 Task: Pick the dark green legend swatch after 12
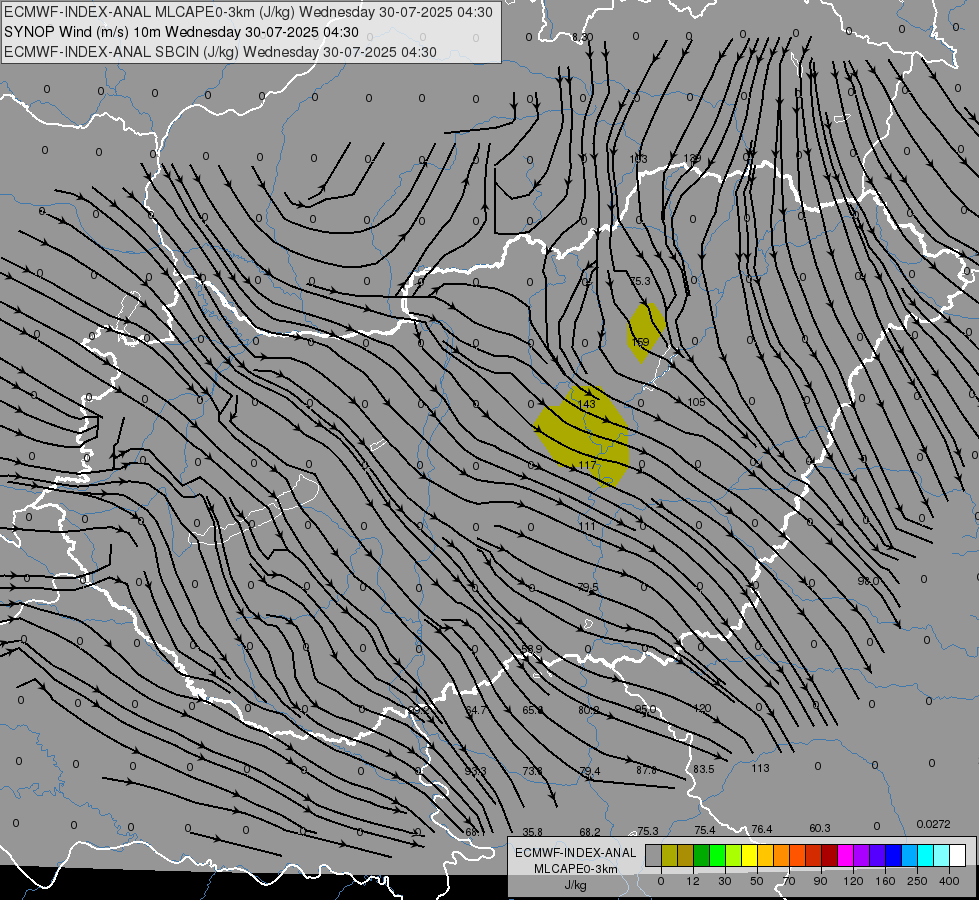tap(701, 855)
